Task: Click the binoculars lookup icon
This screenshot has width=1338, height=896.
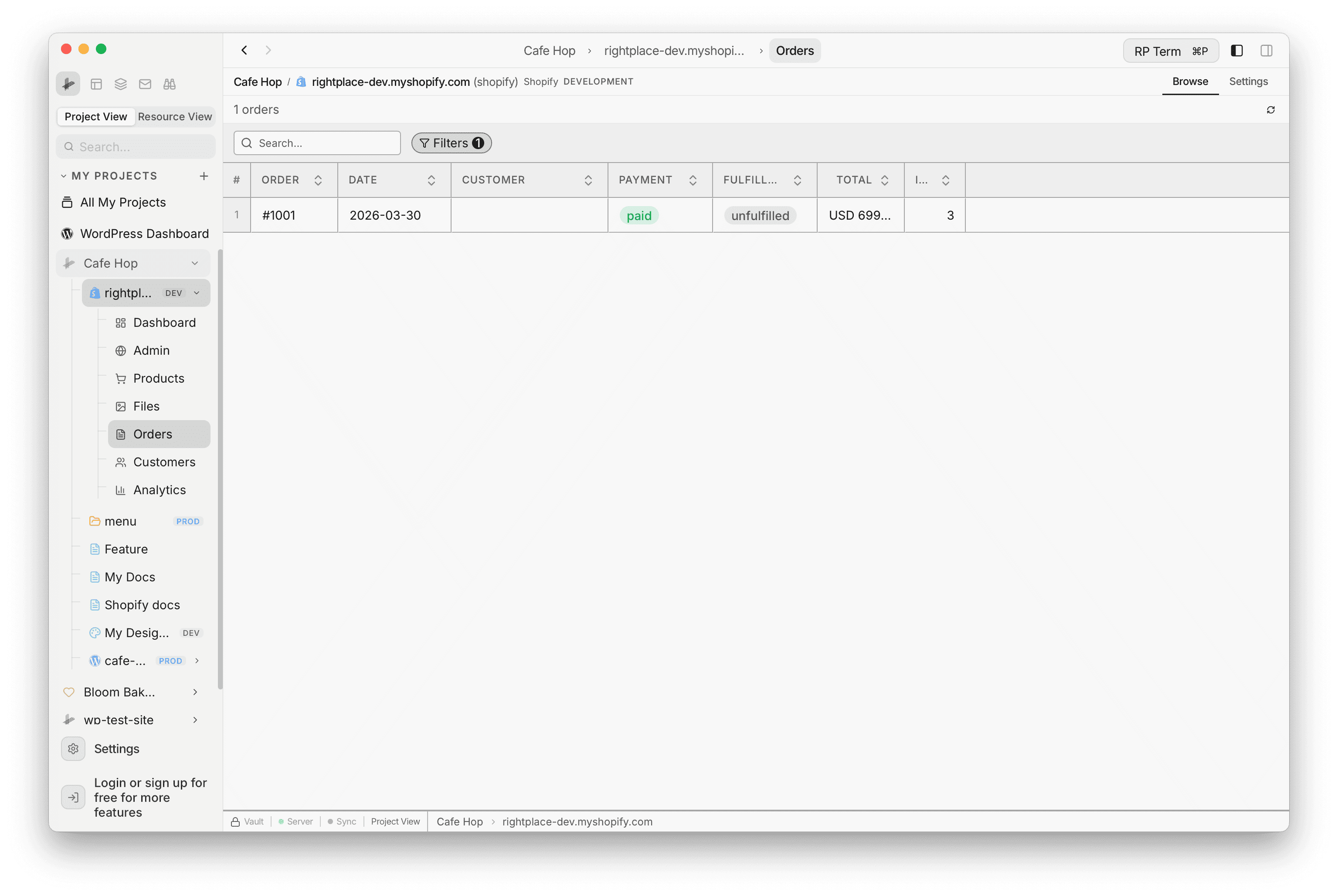Action: pos(169,84)
